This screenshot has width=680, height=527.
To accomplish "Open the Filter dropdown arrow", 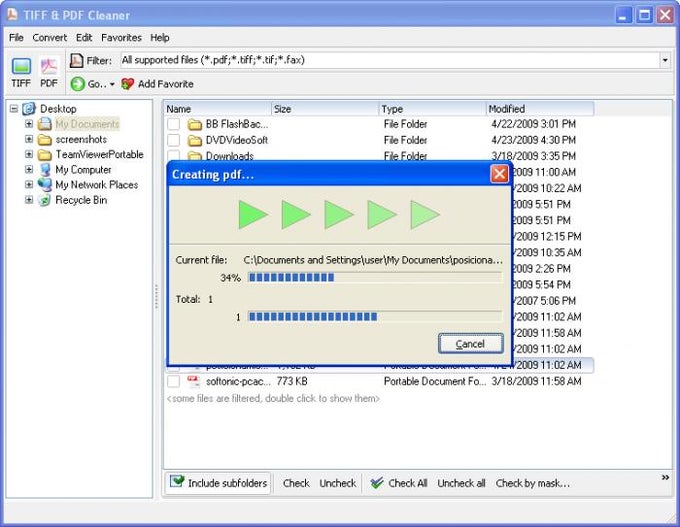I will (665, 60).
